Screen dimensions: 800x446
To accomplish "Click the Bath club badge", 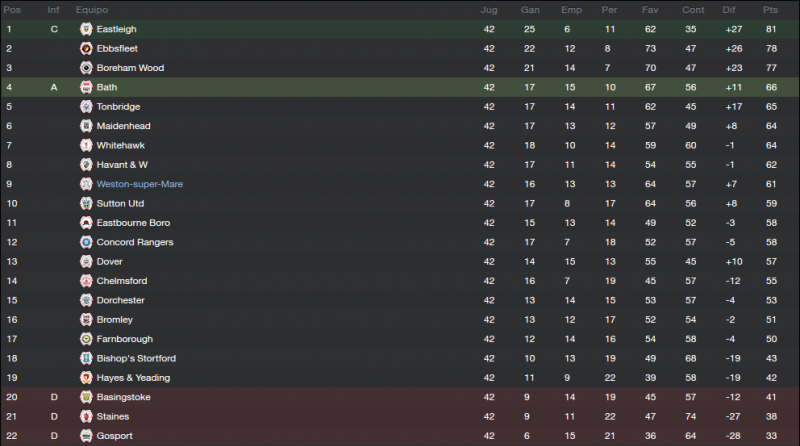I will pos(86,87).
